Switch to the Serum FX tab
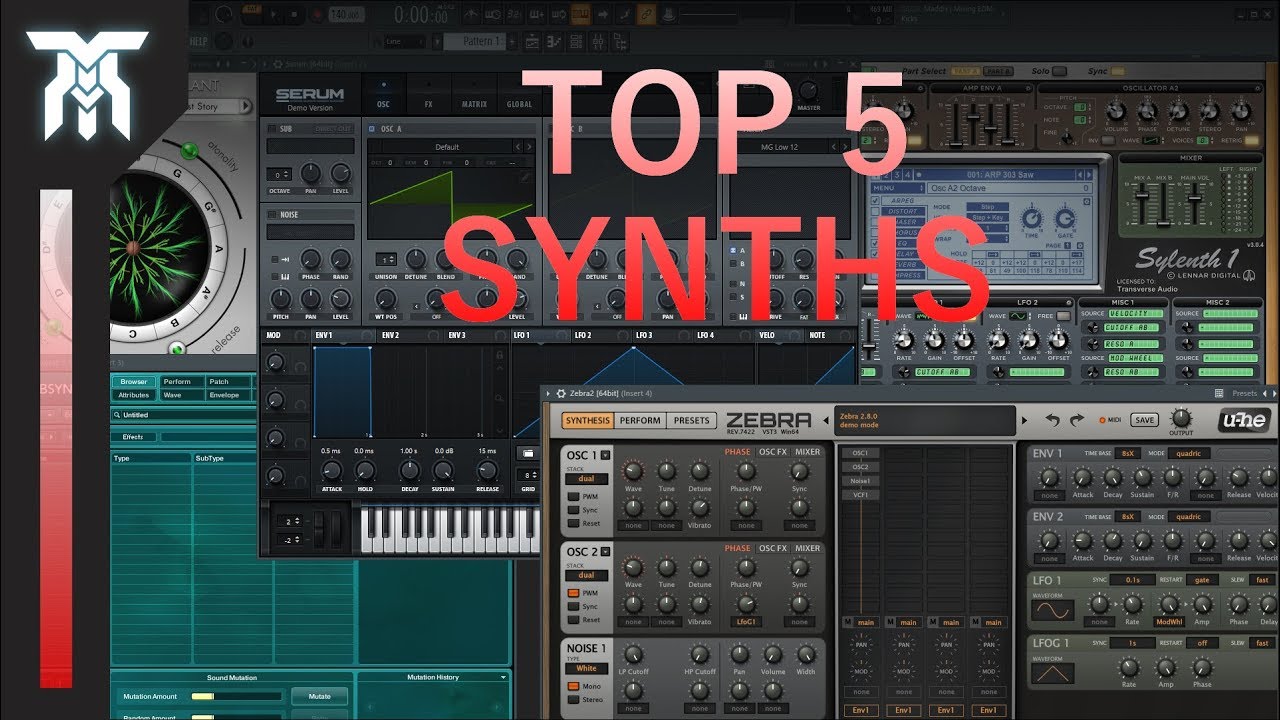Image resolution: width=1280 pixels, height=720 pixels. pyautogui.click(x=428, y=96)
